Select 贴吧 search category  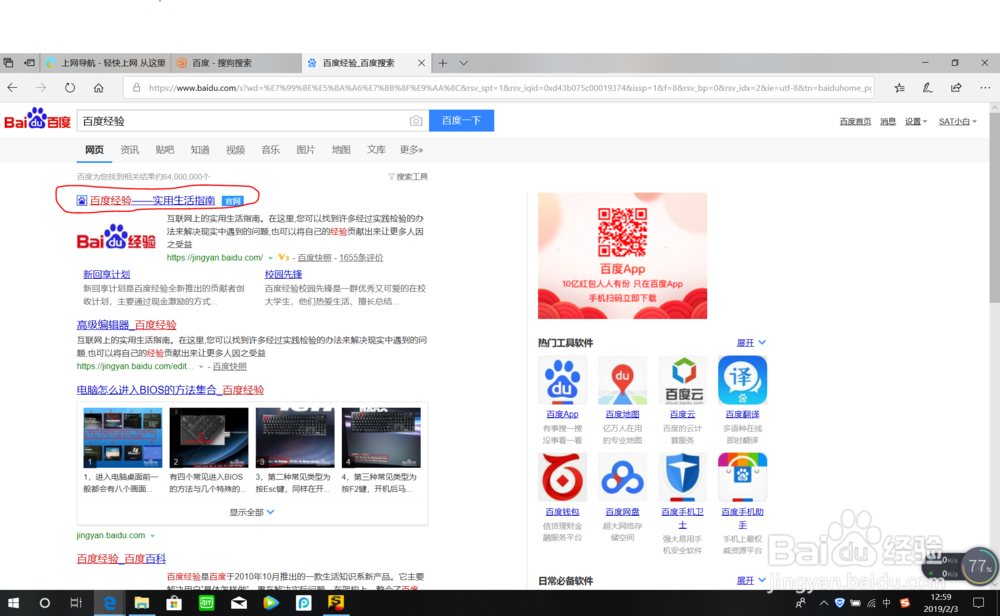coord(165,150)
